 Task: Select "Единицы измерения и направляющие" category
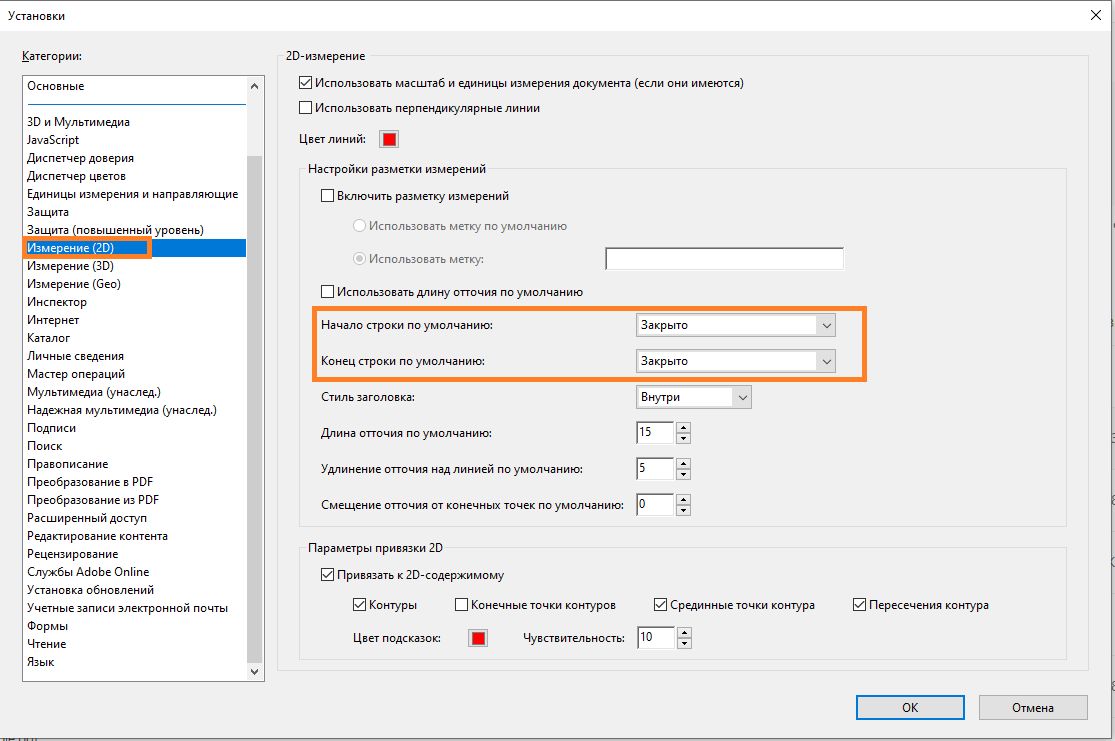click(x=132, y=194)
